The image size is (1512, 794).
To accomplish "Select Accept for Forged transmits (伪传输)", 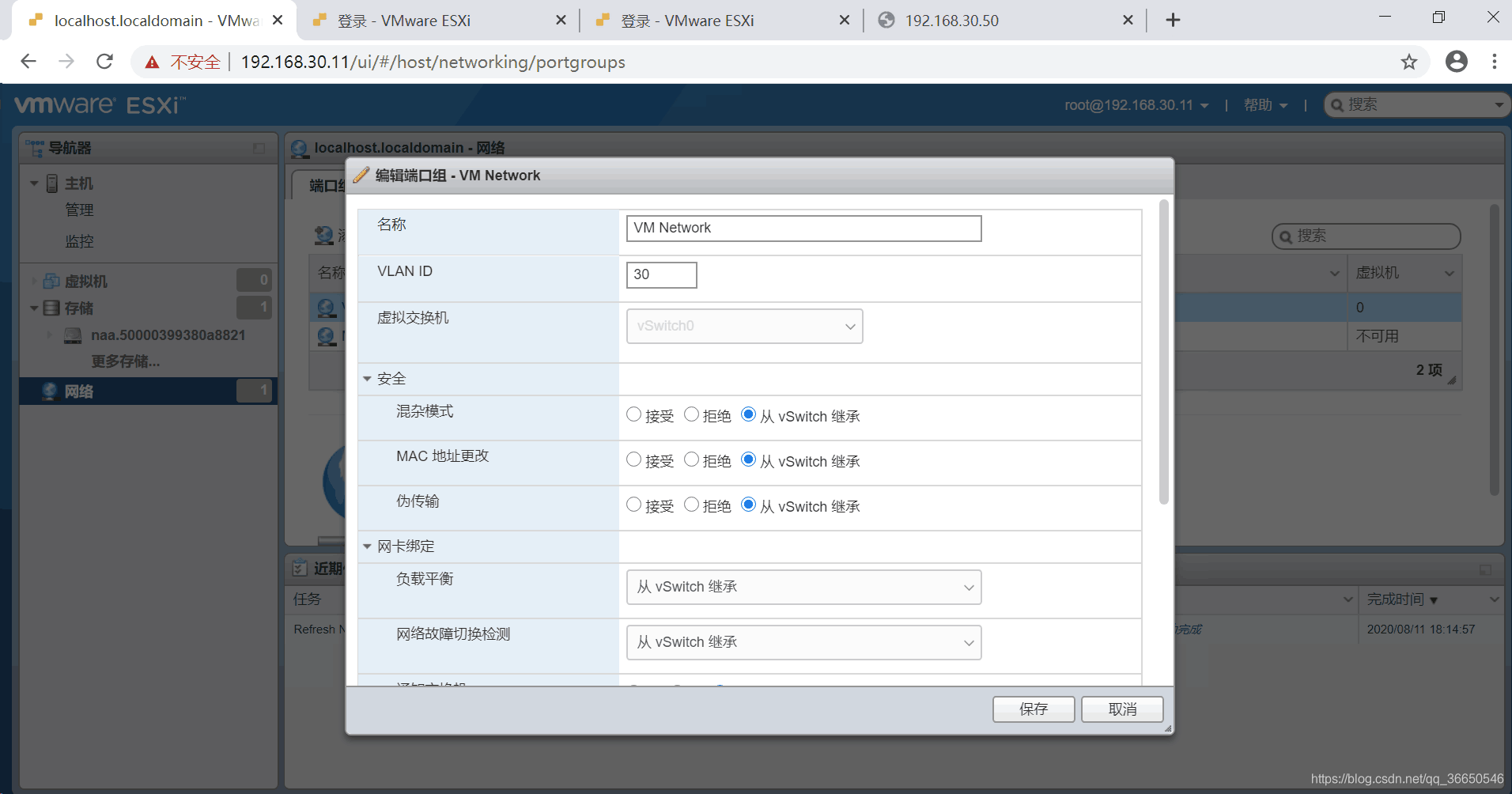I will click(x=633, y=505).
